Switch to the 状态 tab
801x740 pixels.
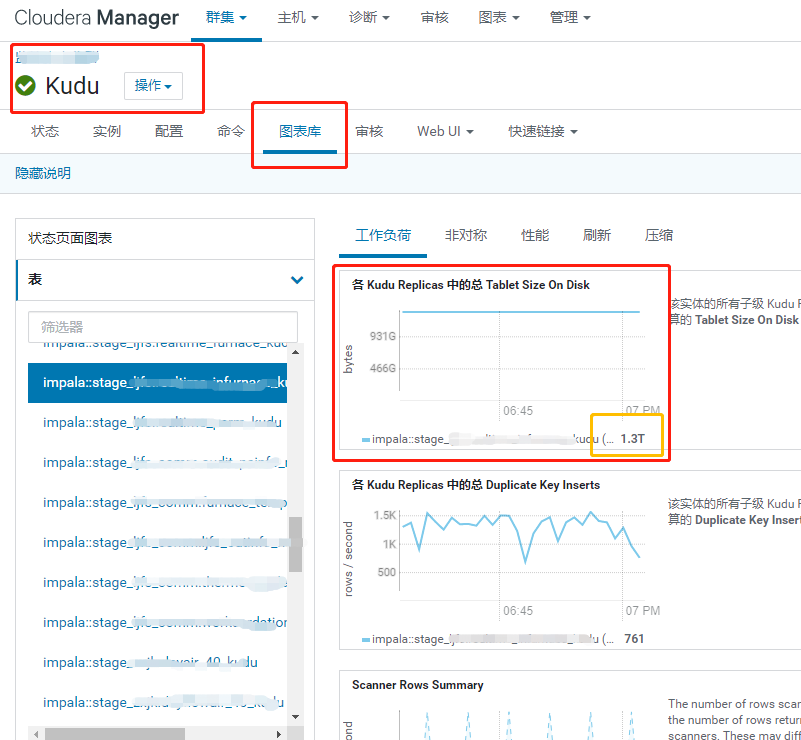tap(45, 131)
